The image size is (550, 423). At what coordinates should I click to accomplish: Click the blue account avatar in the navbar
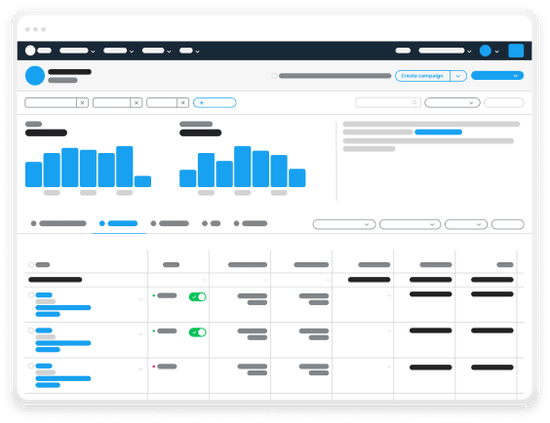click(485, 51)
